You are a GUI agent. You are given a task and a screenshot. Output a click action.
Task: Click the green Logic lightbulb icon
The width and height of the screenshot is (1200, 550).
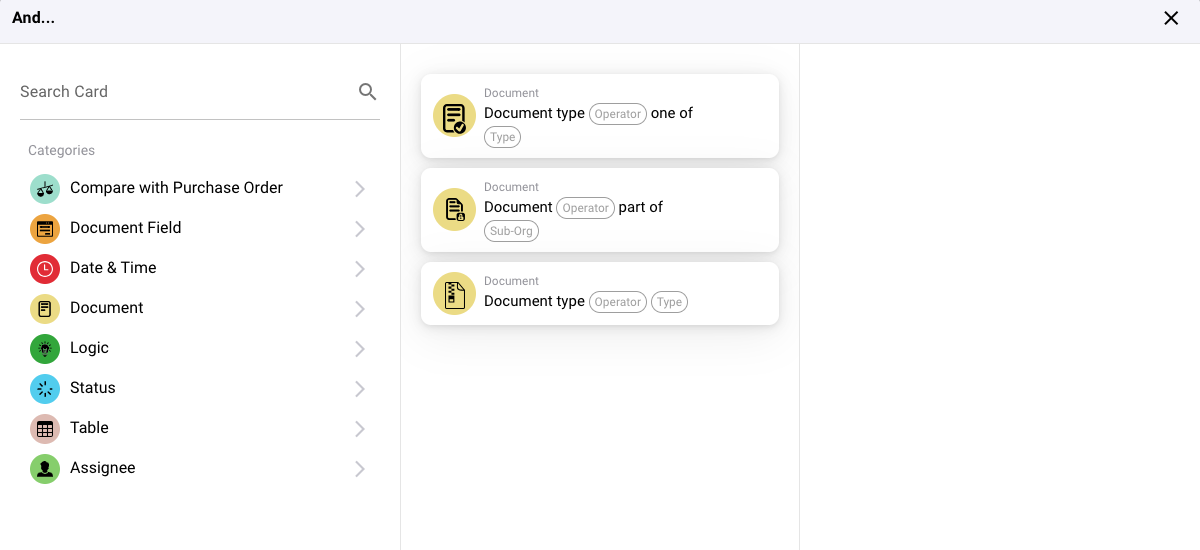pos(45,349)
